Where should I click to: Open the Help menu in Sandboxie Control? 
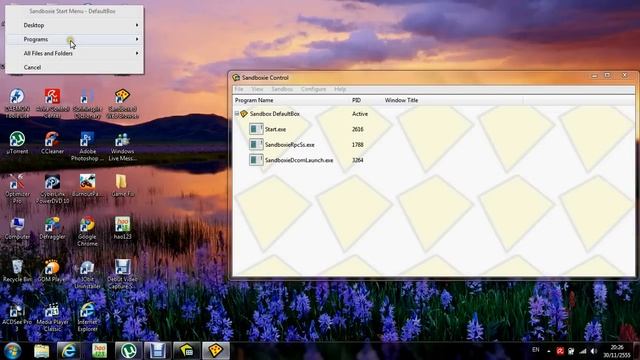point(340,89)
